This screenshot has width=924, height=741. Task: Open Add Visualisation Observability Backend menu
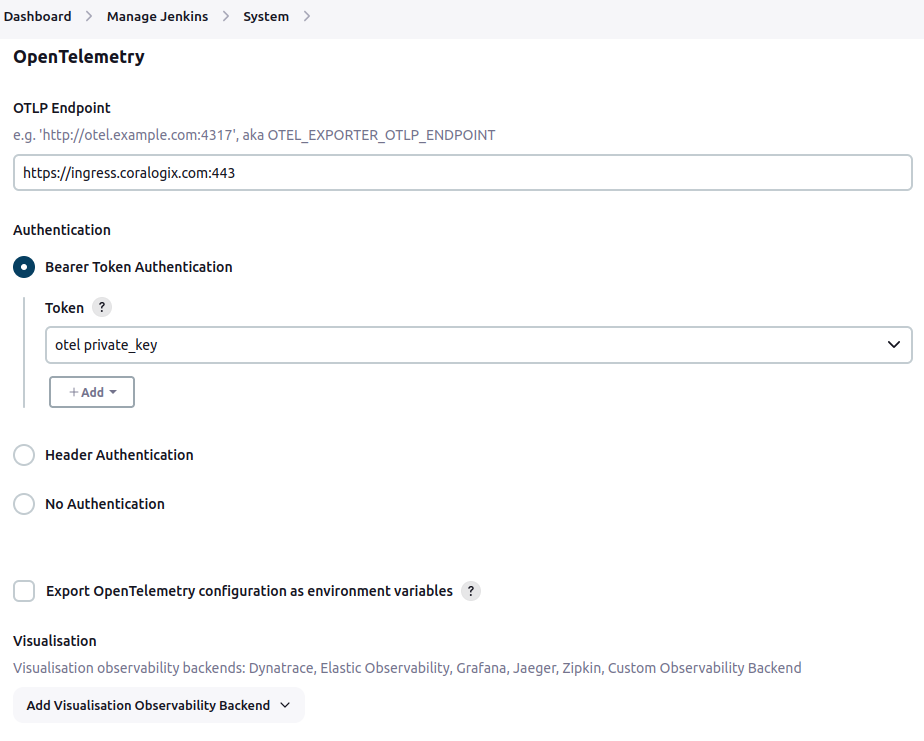[x=159, y=705]
